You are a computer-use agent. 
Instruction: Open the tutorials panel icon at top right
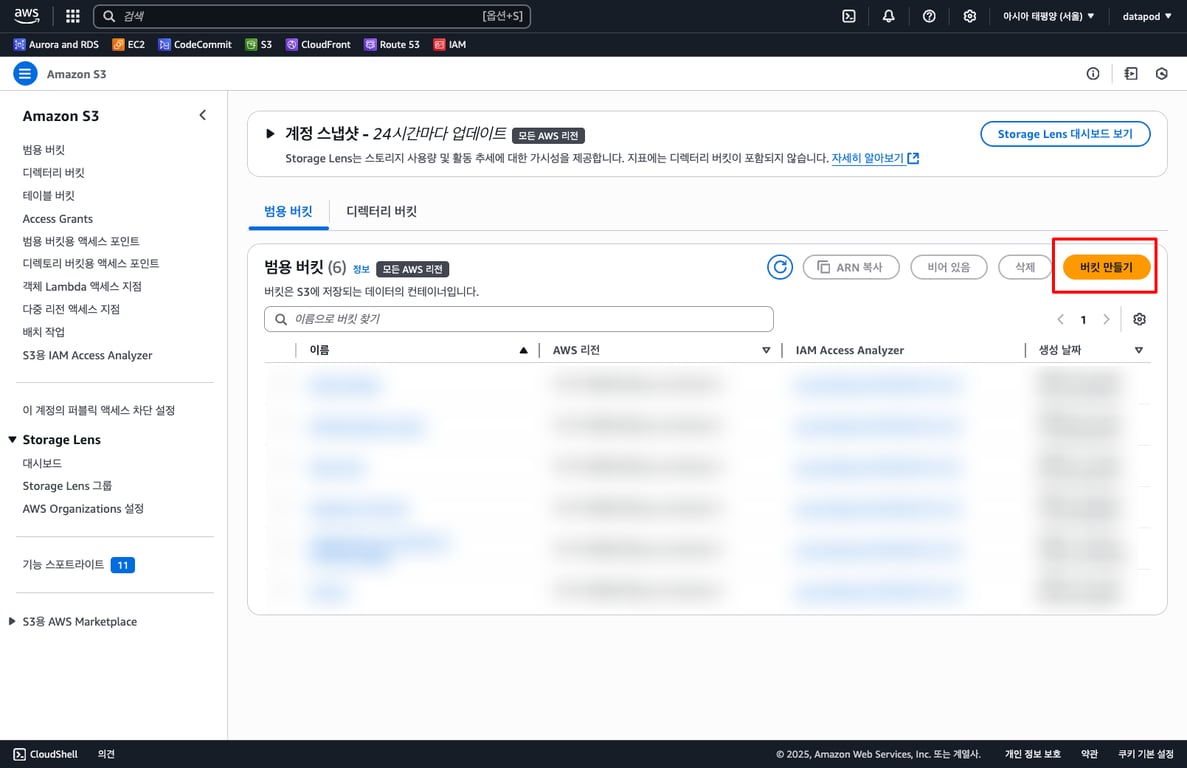click(1131, 73)
